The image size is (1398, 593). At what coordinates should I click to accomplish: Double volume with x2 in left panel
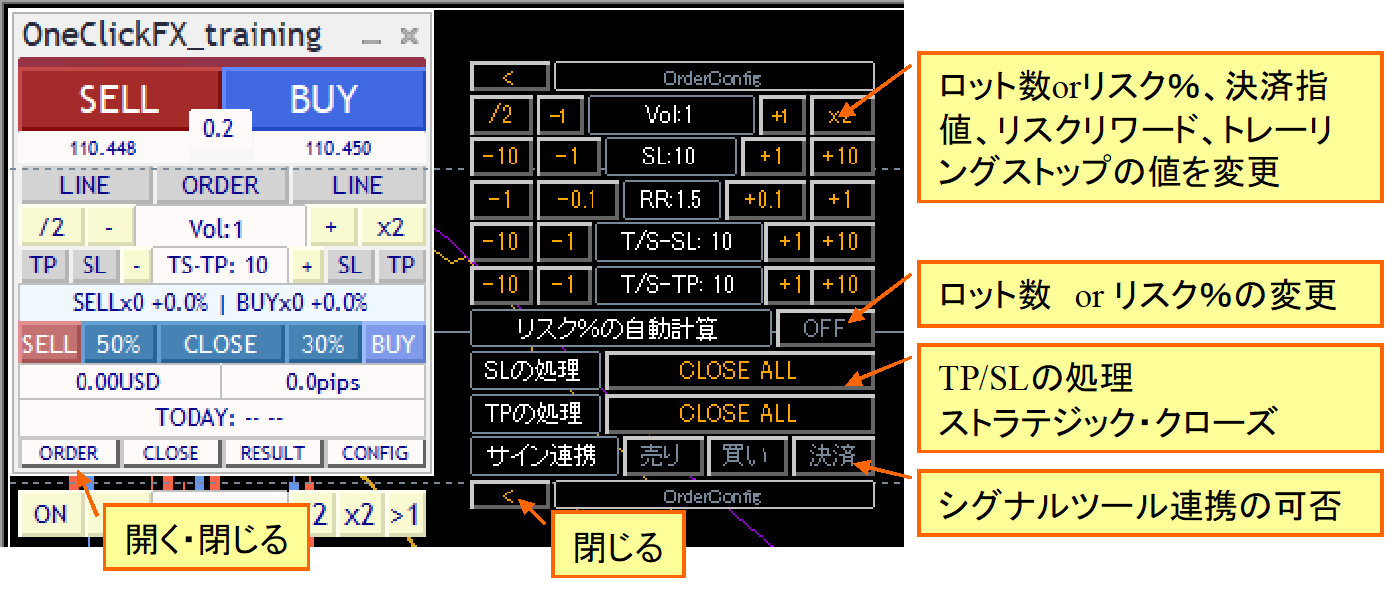tap(390, 228)
